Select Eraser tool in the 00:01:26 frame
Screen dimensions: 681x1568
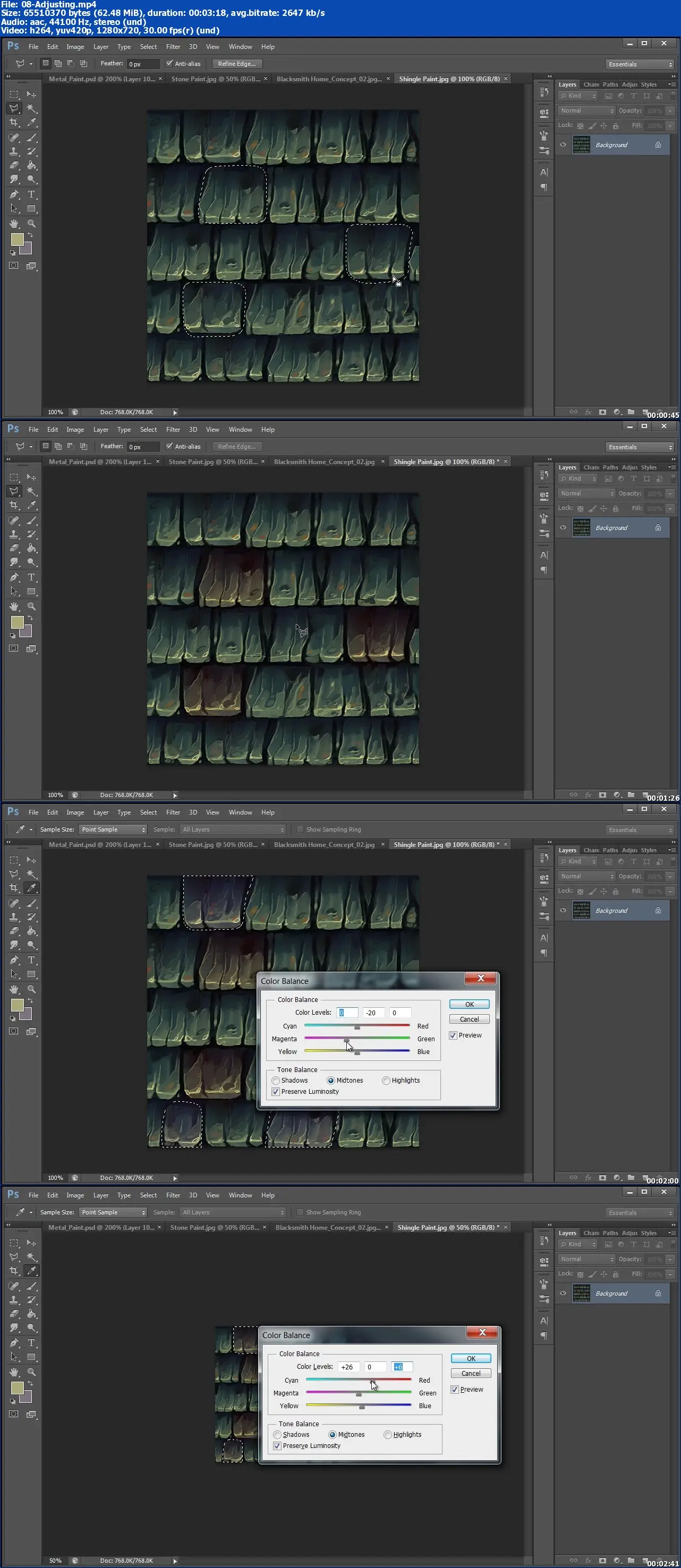13,549
